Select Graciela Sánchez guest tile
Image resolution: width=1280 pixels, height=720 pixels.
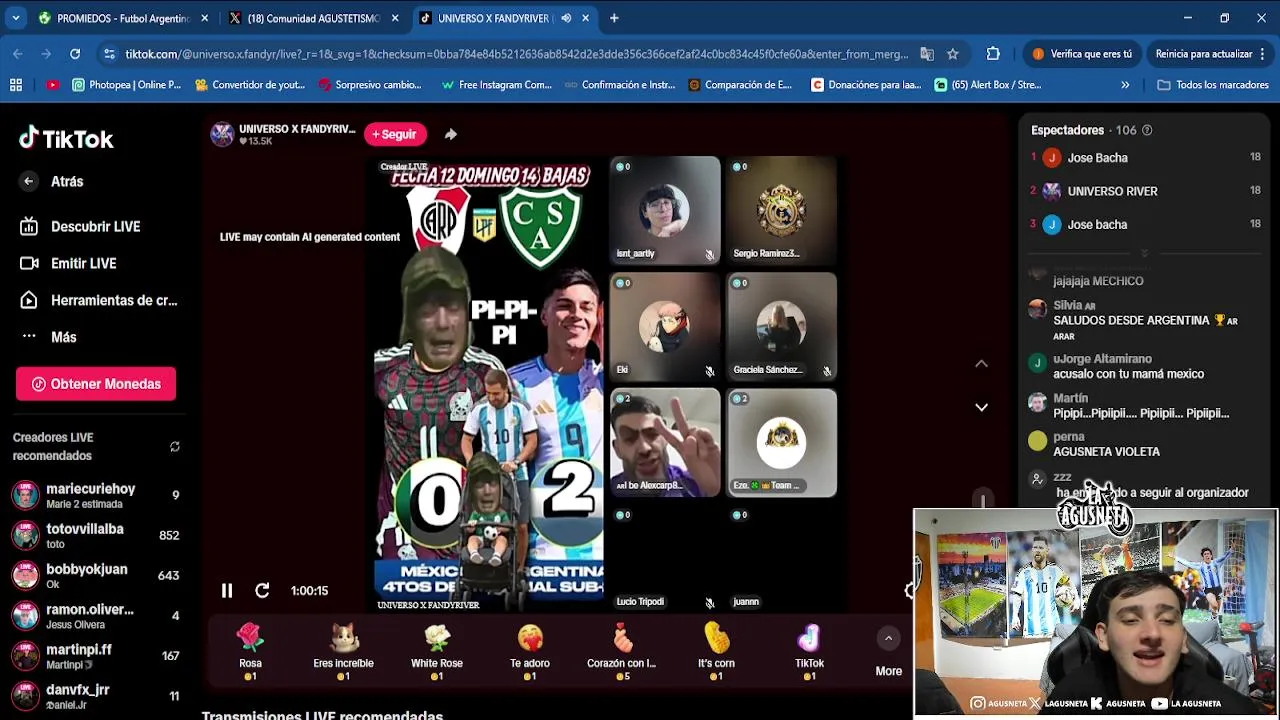(x=782, y=327)
